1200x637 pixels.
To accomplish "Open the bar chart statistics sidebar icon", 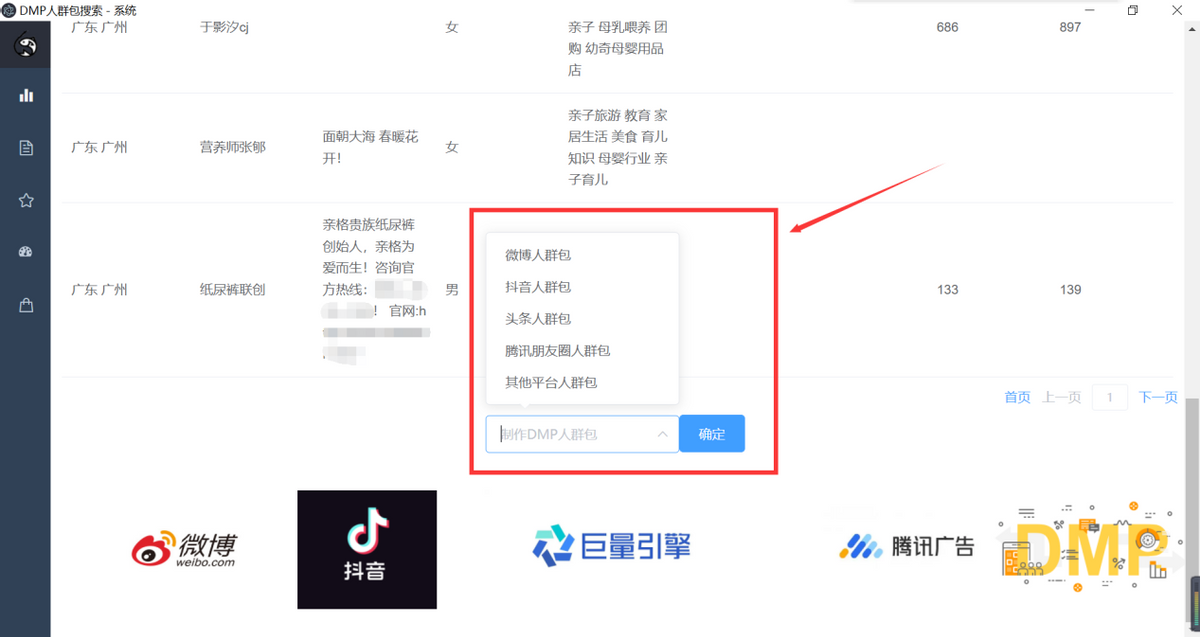I will click(x=26, y=96).
